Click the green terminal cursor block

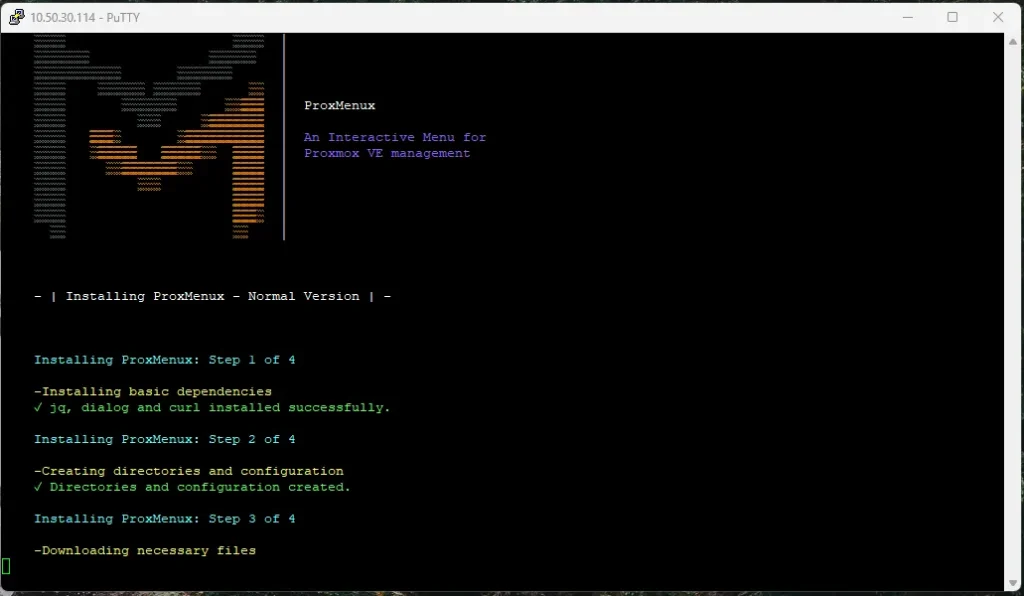(6, 566)
